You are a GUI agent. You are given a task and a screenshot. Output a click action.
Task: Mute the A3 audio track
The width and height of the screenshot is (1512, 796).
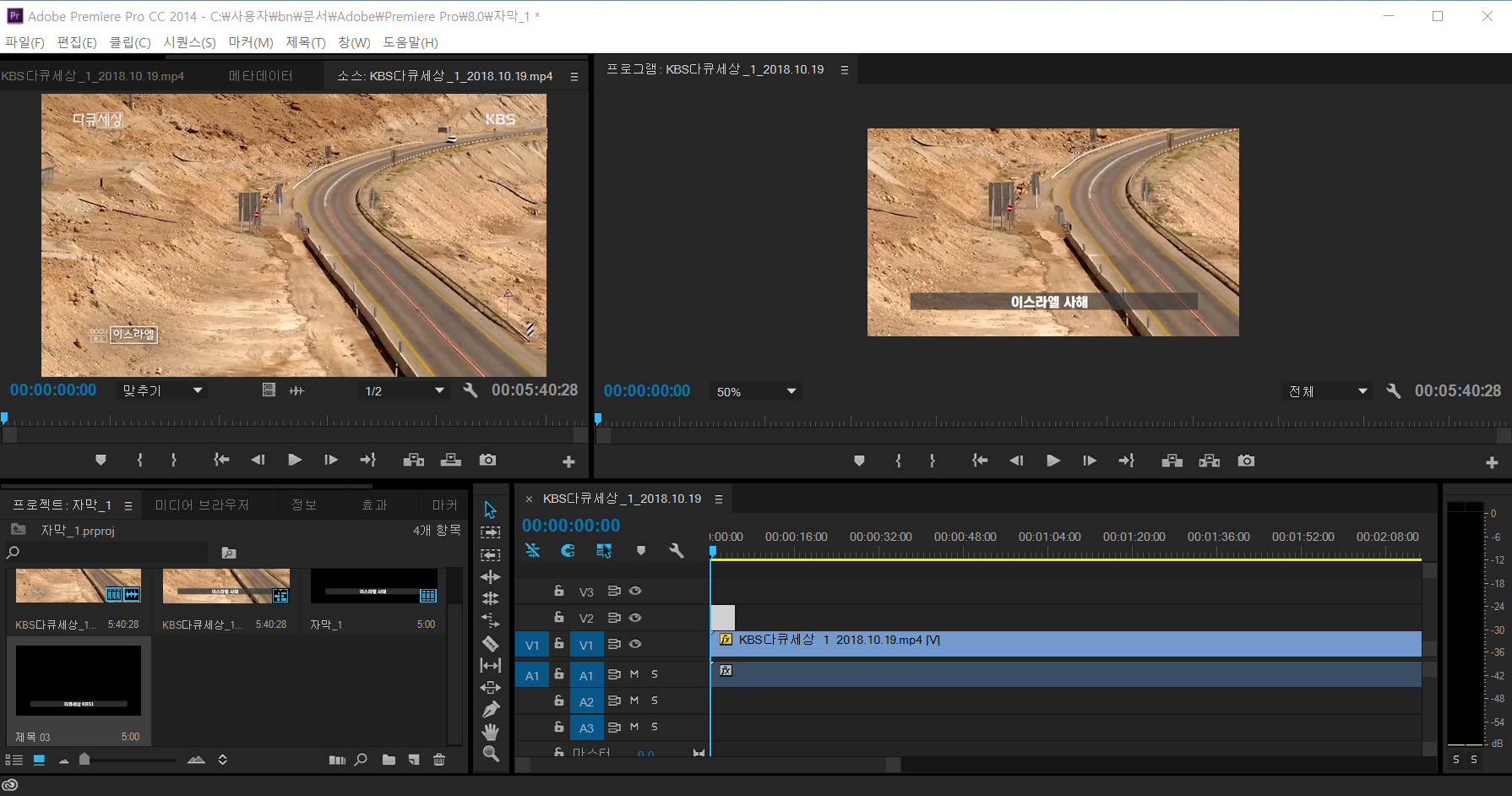click(x=634, y=727)
